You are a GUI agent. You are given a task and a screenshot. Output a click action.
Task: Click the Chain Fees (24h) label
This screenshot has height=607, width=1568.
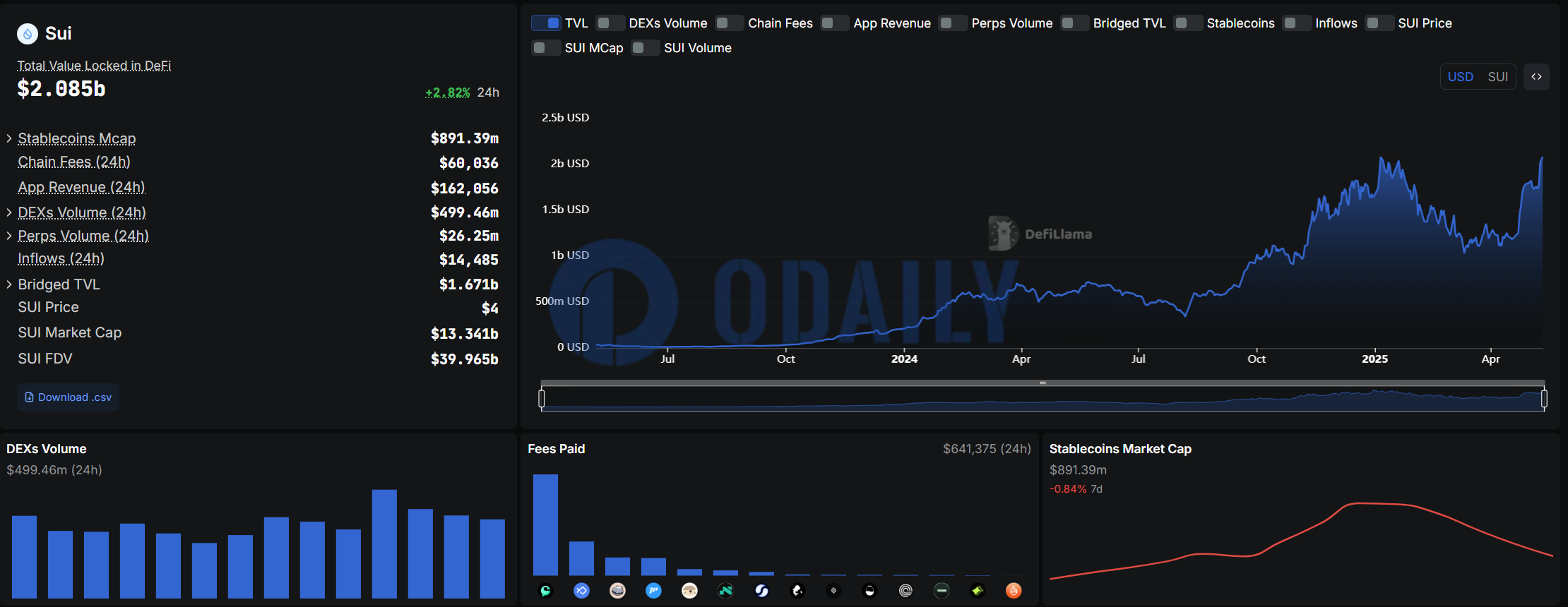[x=74, y=162]
